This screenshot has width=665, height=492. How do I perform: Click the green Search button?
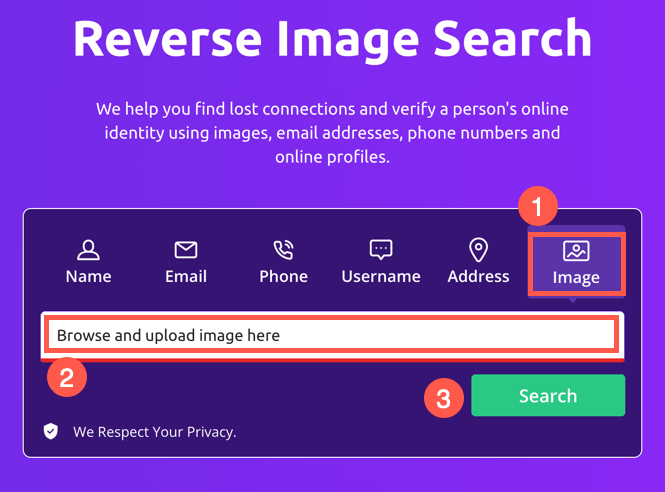pyautogui.click(x=548, y=395)
